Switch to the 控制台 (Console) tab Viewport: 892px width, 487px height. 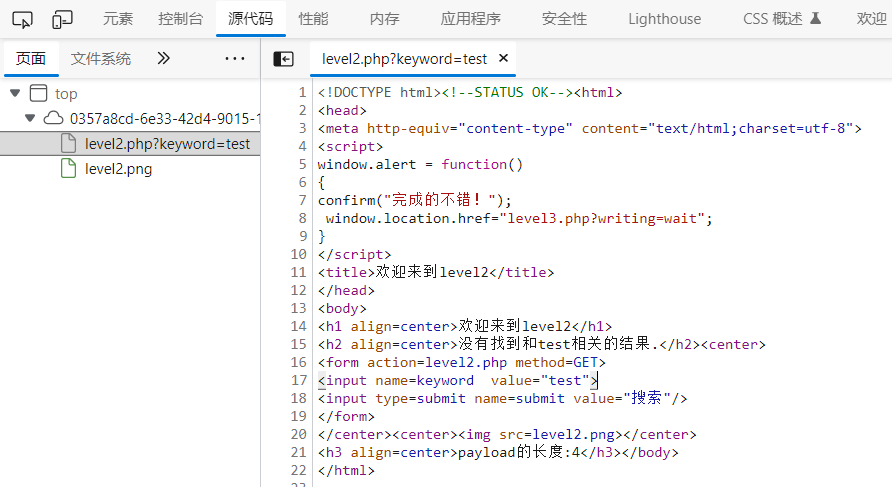(x=180, y=19)
